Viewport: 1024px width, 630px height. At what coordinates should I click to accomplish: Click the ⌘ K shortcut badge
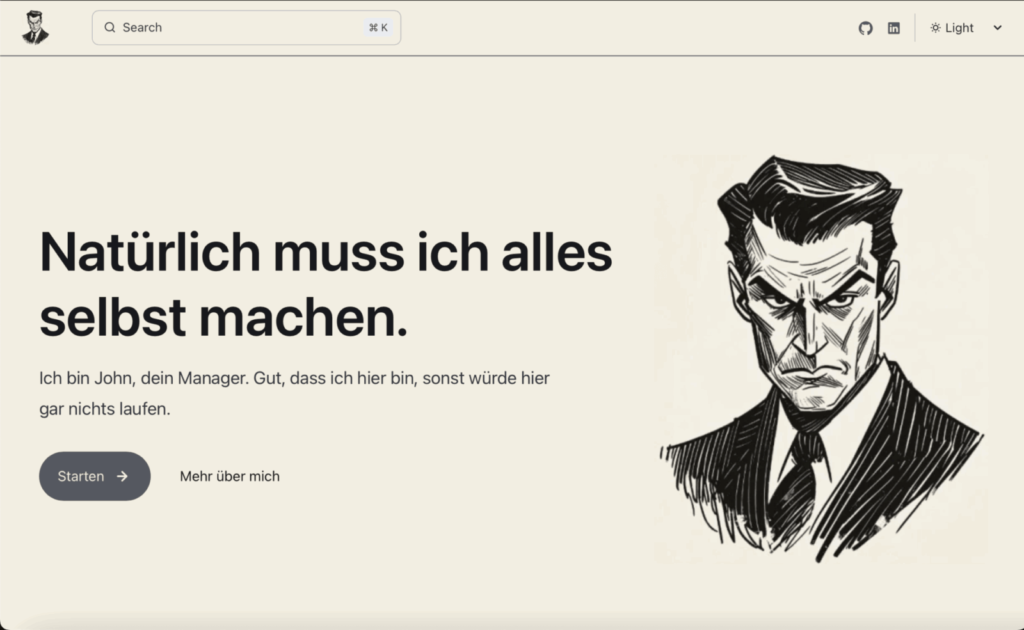(x=378, y=28)
